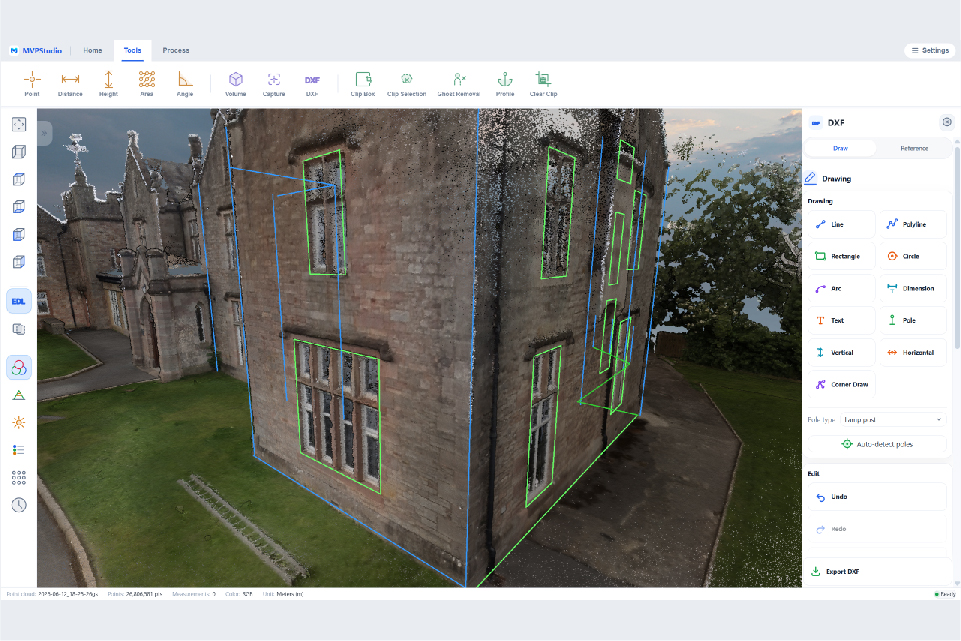This screenshot has height=641, width=961.
Task: Switch to the Process tab
Action: pos(176,50)
